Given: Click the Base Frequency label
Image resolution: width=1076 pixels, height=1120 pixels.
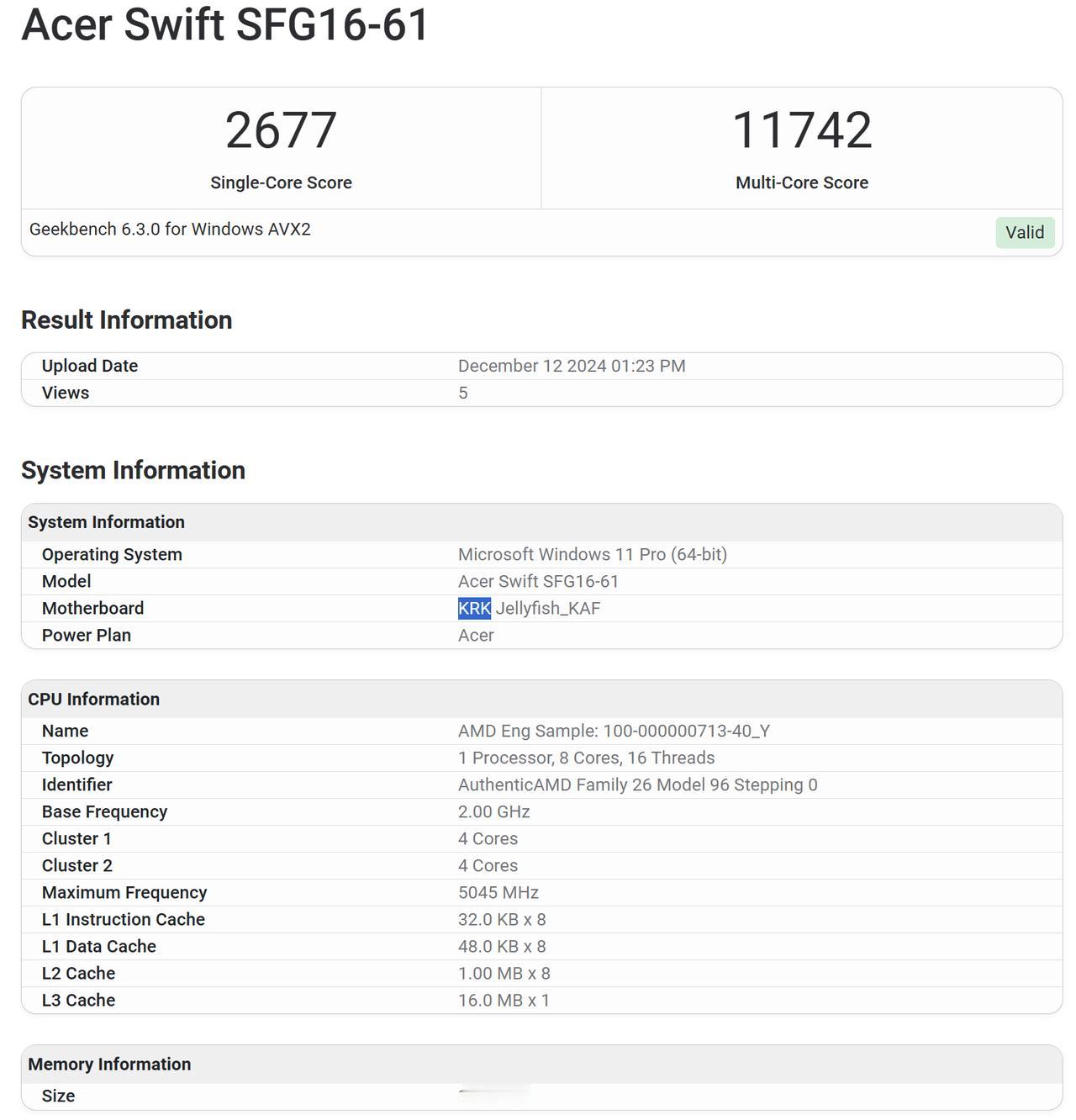Looking at the screenshot, I should (104, 811).
